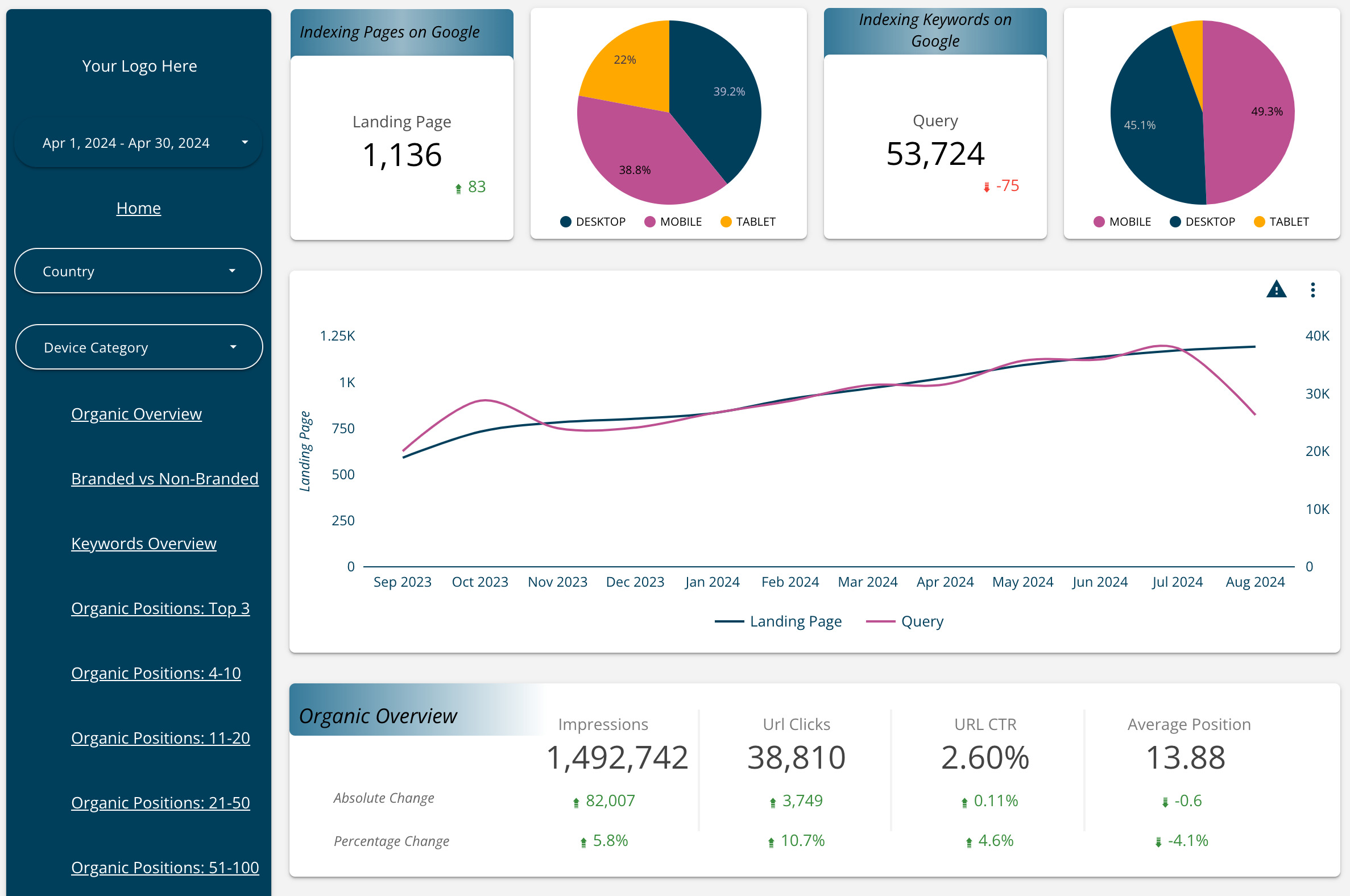This screenshot has height=896, width=1350.
Task: Open Organic Positions: 11-20 page
Action: coord(160,738)
